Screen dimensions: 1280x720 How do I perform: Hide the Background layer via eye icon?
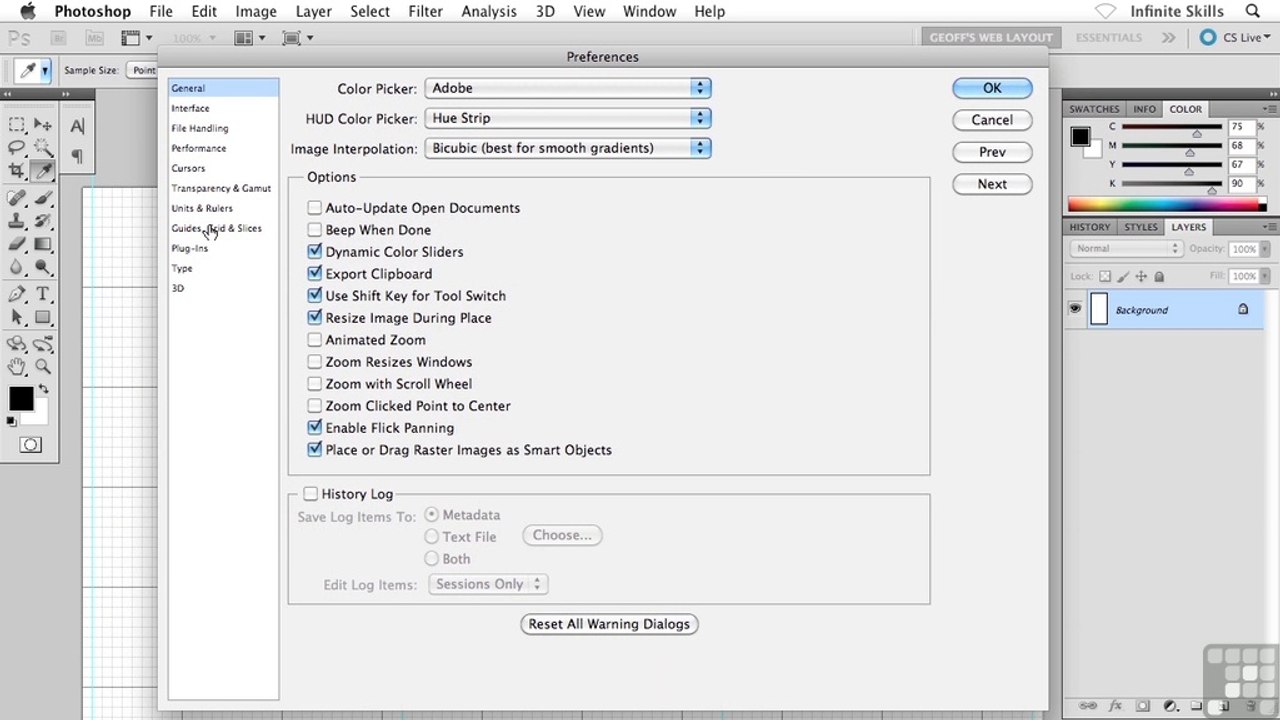pos(1075,310)
